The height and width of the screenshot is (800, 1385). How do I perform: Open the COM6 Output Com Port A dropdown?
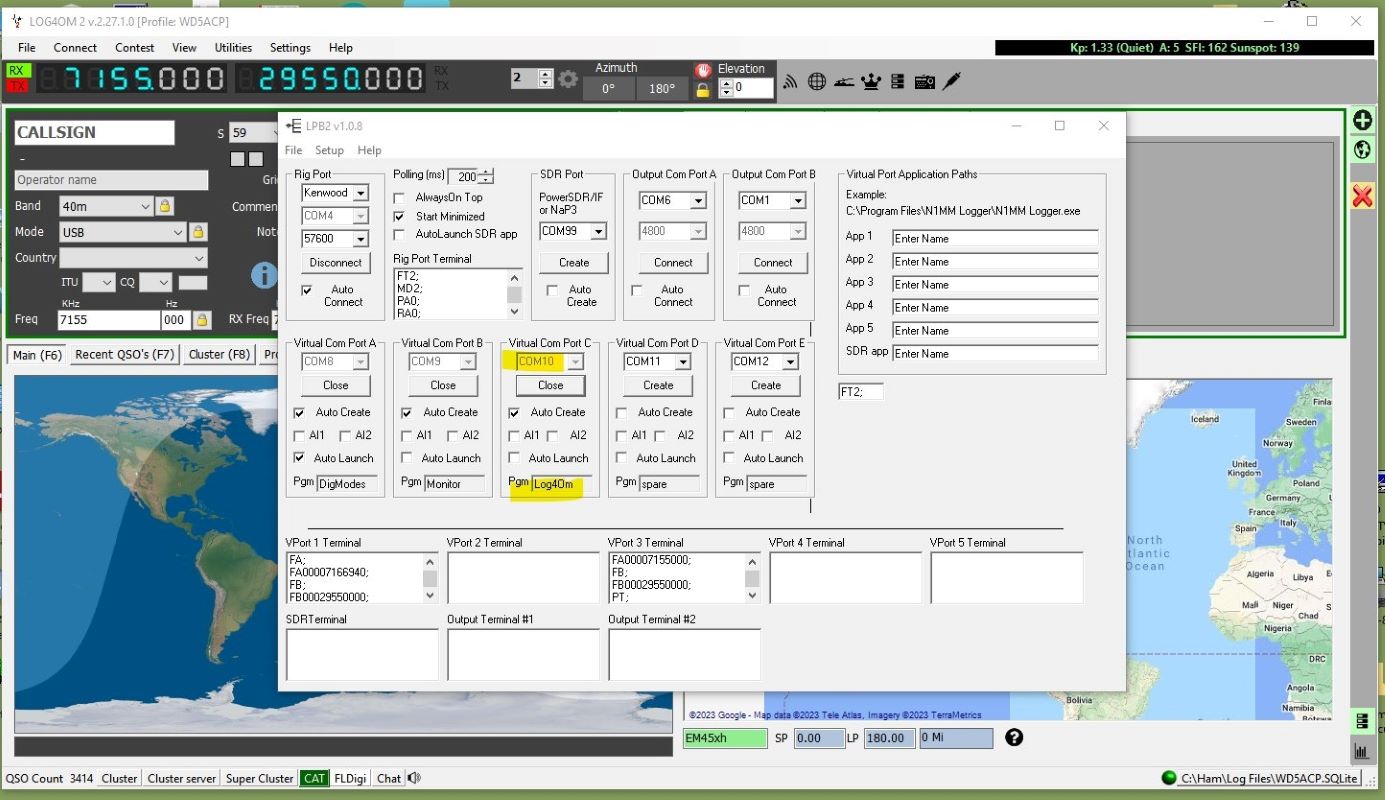698,201
